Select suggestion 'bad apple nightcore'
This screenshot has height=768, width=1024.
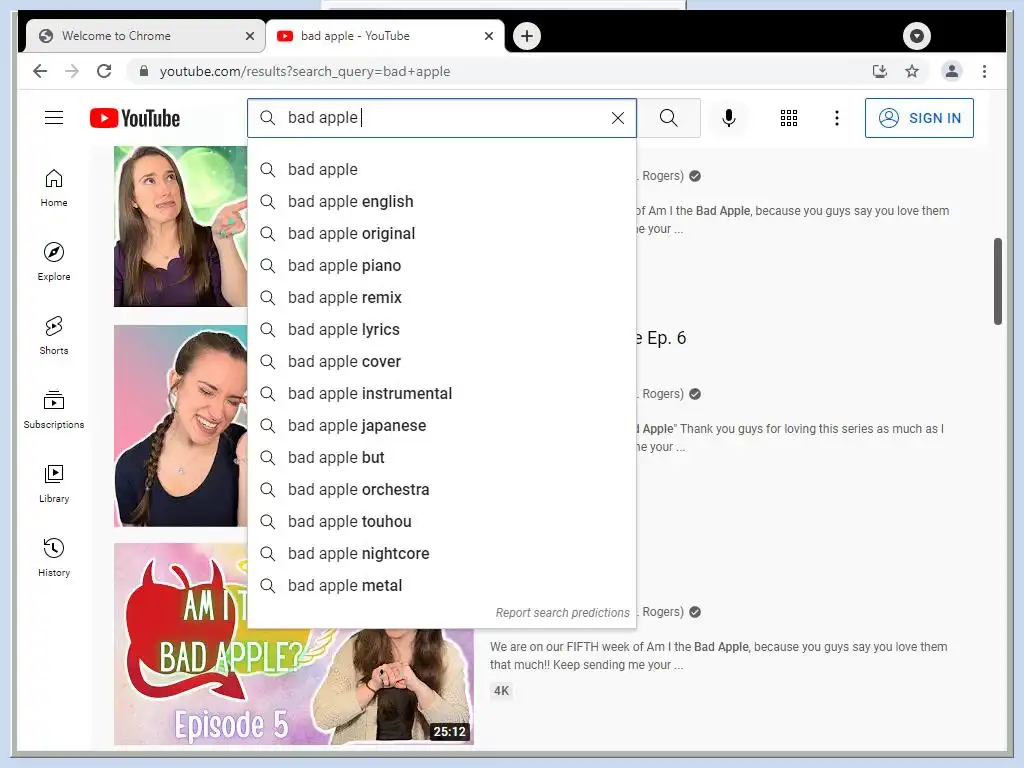pyautogui.click(x=441, y=554)
